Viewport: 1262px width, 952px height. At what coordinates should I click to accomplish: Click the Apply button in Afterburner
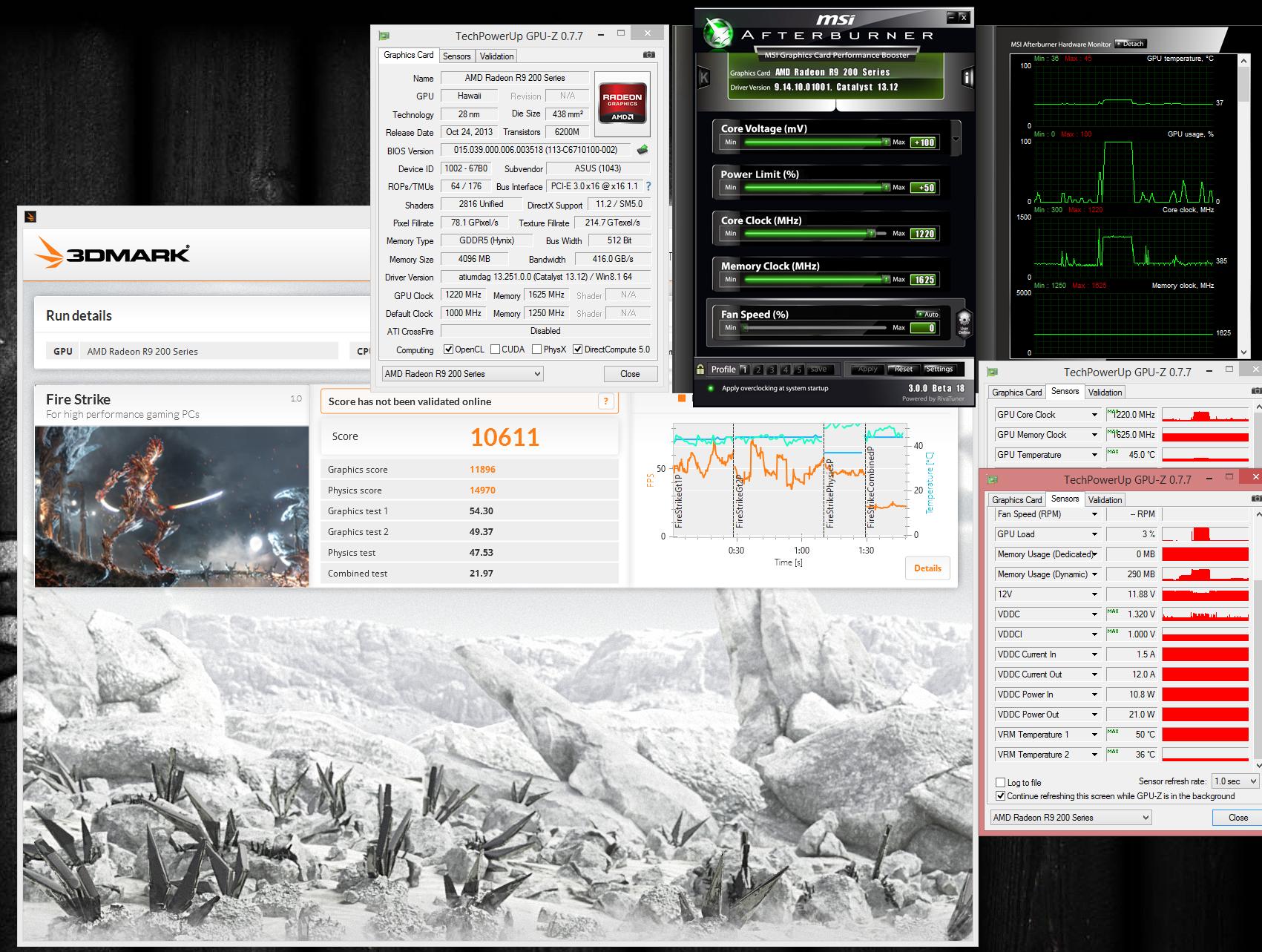pyautogui.click(x=867, y=369)
